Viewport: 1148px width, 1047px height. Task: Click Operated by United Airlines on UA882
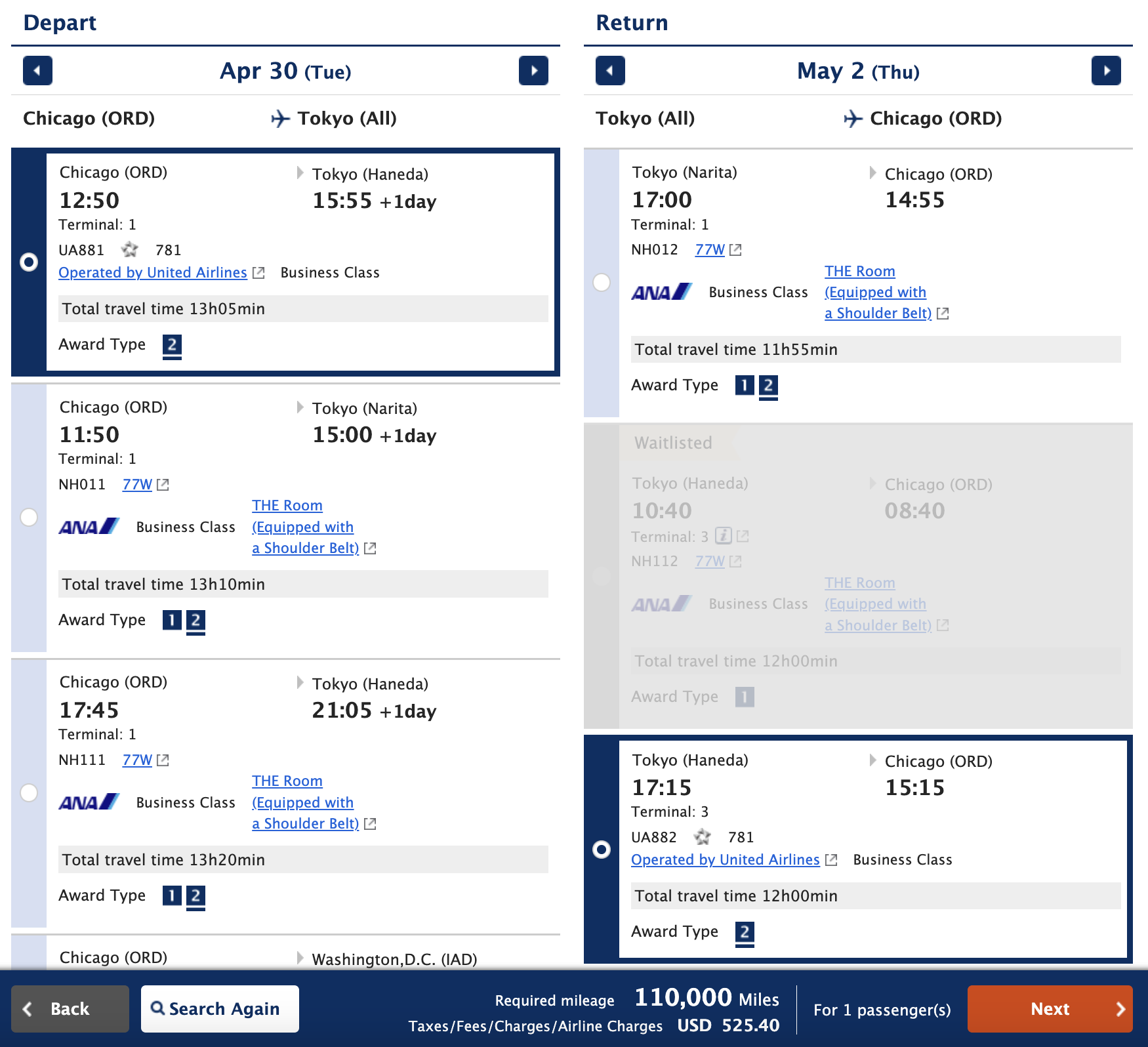click(724, 859)
